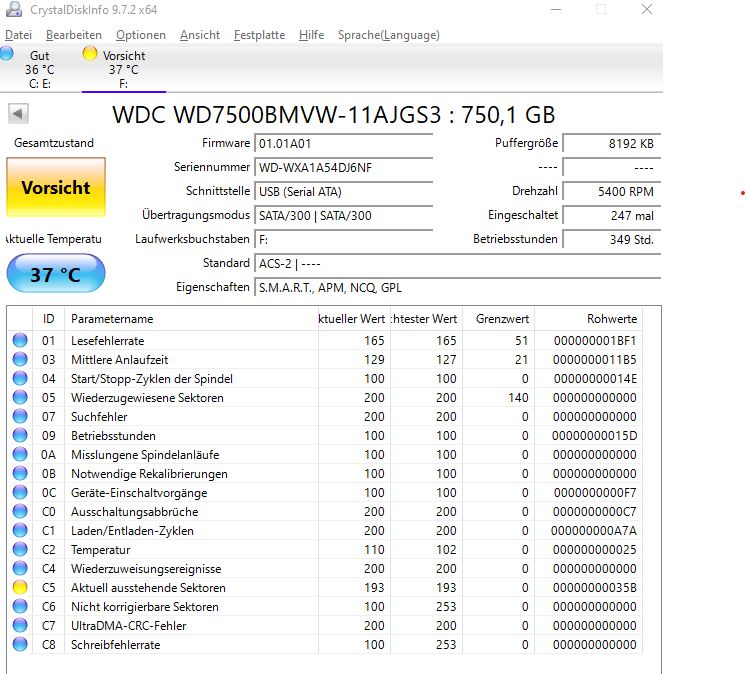Select the Lesefehlerrate parameter name
This screenshot has width=746, height=674.
(x=108, y=341)
